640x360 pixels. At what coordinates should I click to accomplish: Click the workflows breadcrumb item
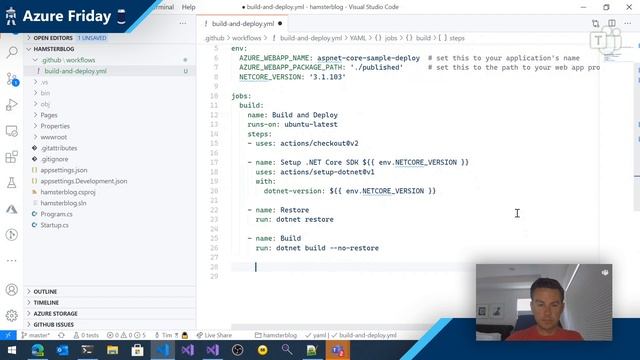click(x=247, y=38)
